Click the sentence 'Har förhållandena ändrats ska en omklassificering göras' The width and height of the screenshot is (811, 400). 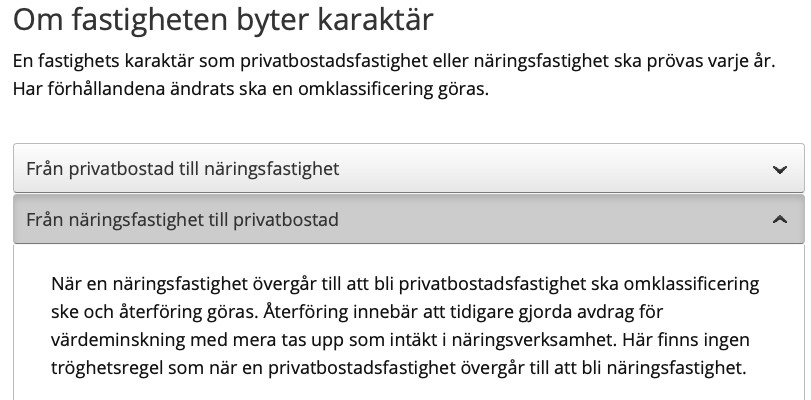tap(250, 89)
